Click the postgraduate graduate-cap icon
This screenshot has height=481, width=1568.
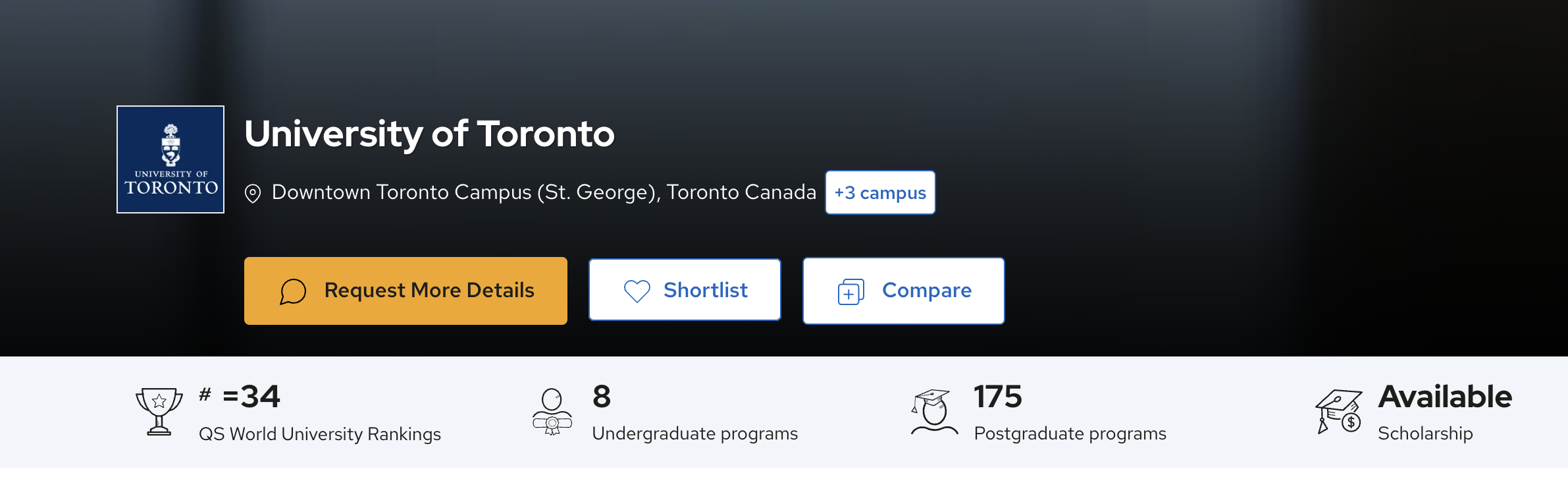[933, 412]
